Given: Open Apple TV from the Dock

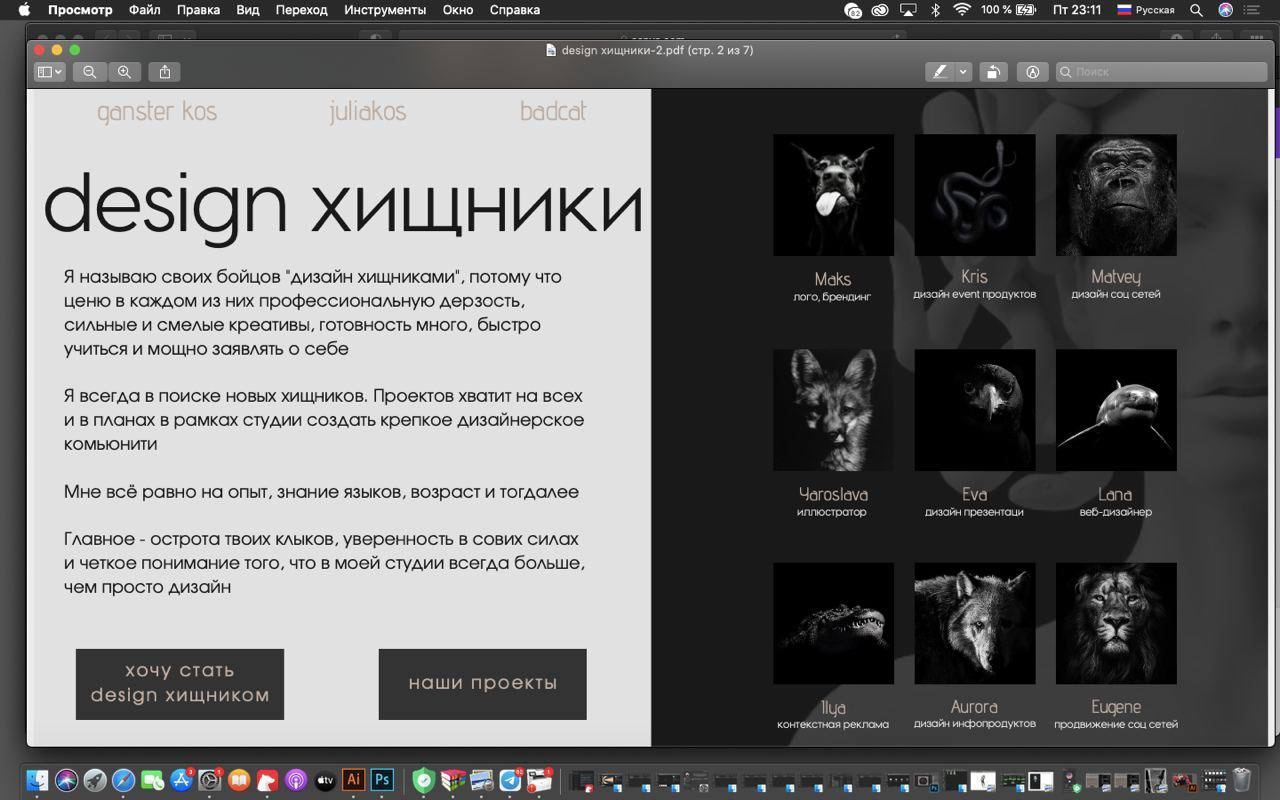Looking at the screenshot, I should (325, 780).
